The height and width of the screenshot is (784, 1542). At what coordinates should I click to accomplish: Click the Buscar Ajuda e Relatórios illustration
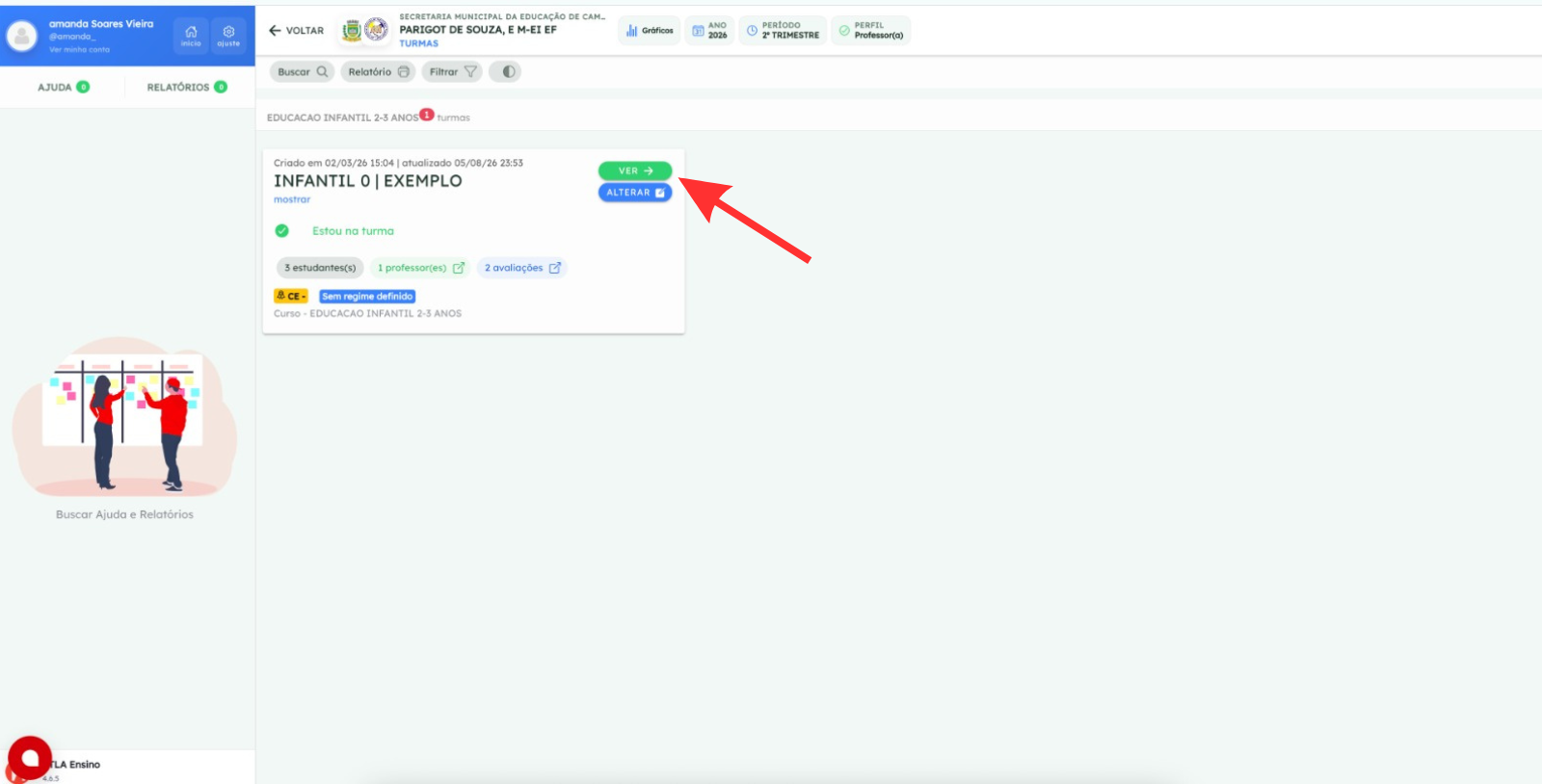pyautogui.click(x=124, y=416)
